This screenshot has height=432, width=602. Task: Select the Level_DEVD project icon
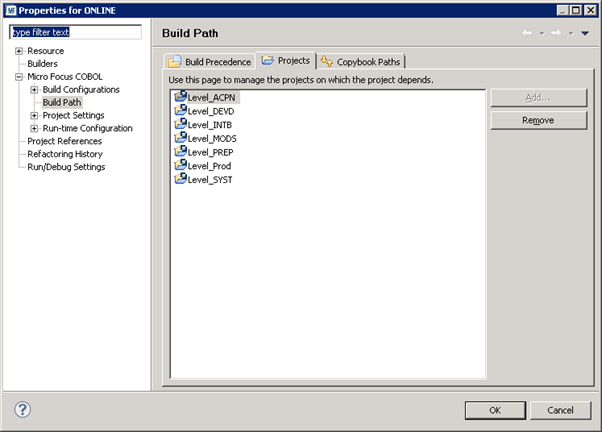point(180,110)
